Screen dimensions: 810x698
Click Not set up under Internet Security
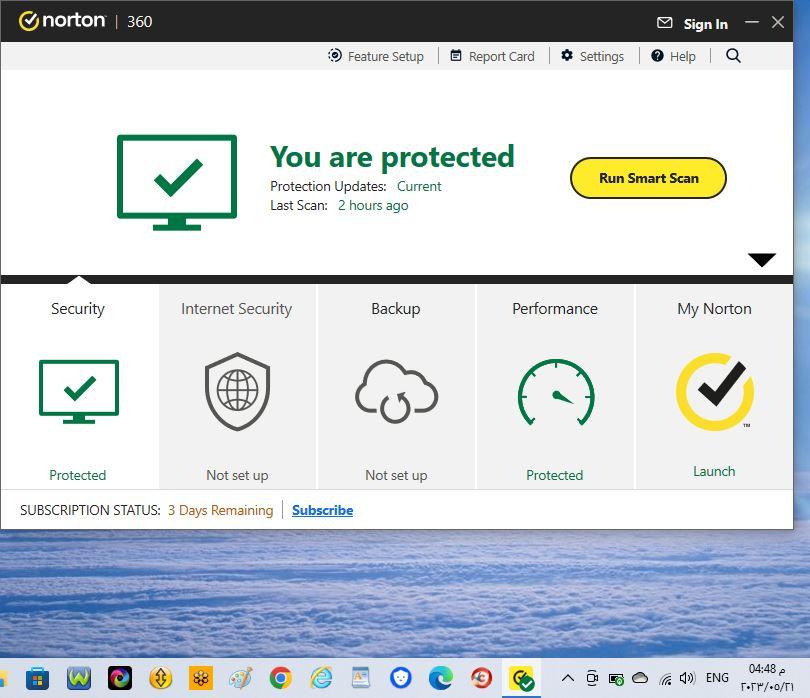pyautogui.click(x=237, y=475)
